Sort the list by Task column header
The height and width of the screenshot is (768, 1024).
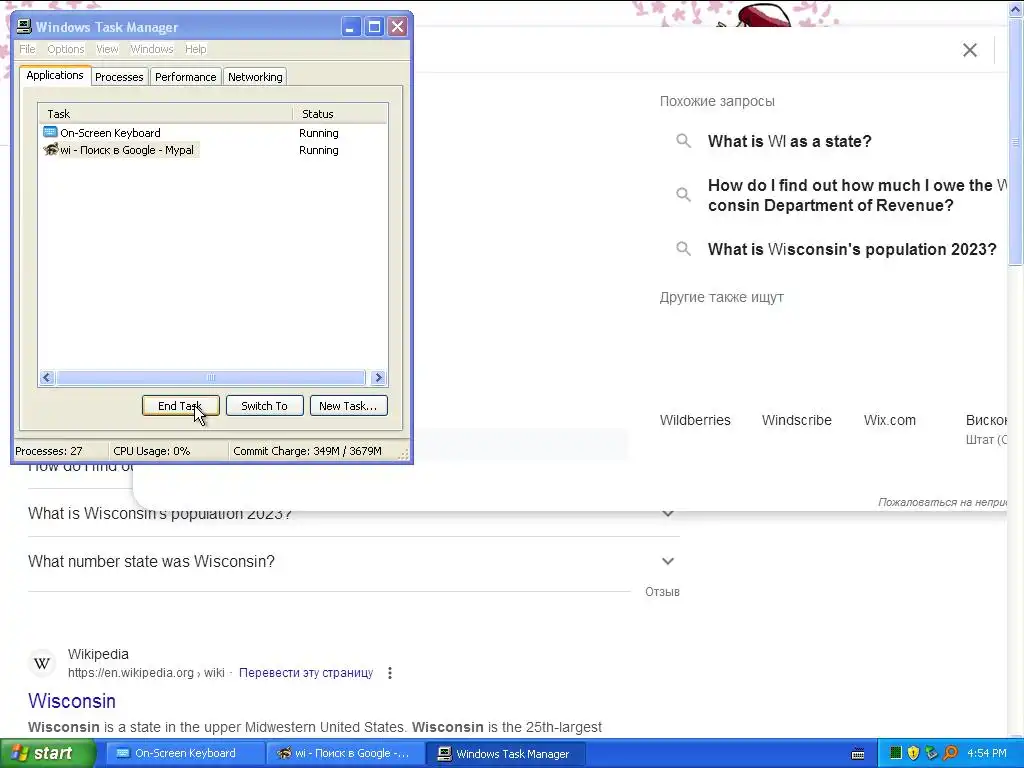165,114
